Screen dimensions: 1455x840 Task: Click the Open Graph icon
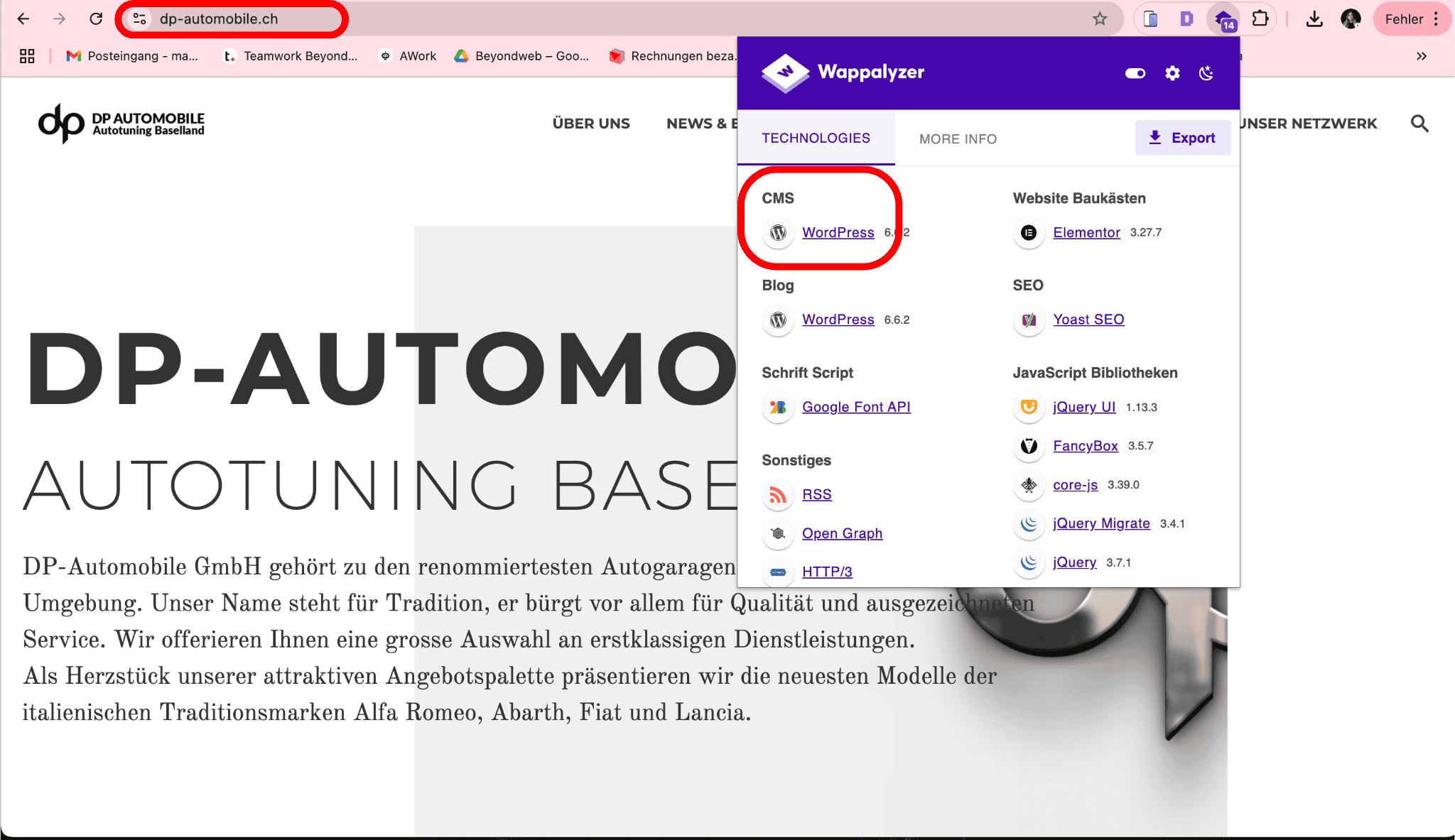click(778, 533)
